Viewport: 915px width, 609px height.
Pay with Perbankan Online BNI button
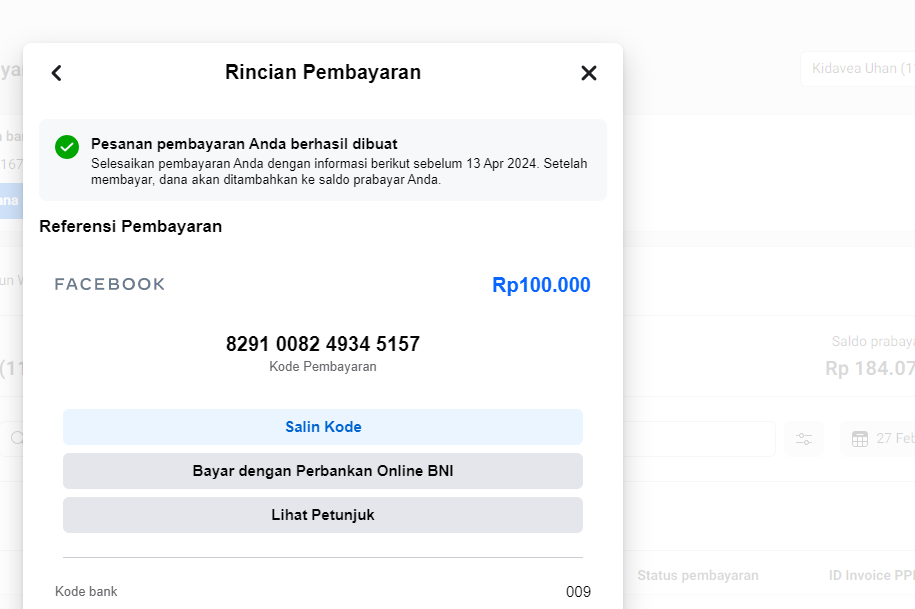coord(322,471)
